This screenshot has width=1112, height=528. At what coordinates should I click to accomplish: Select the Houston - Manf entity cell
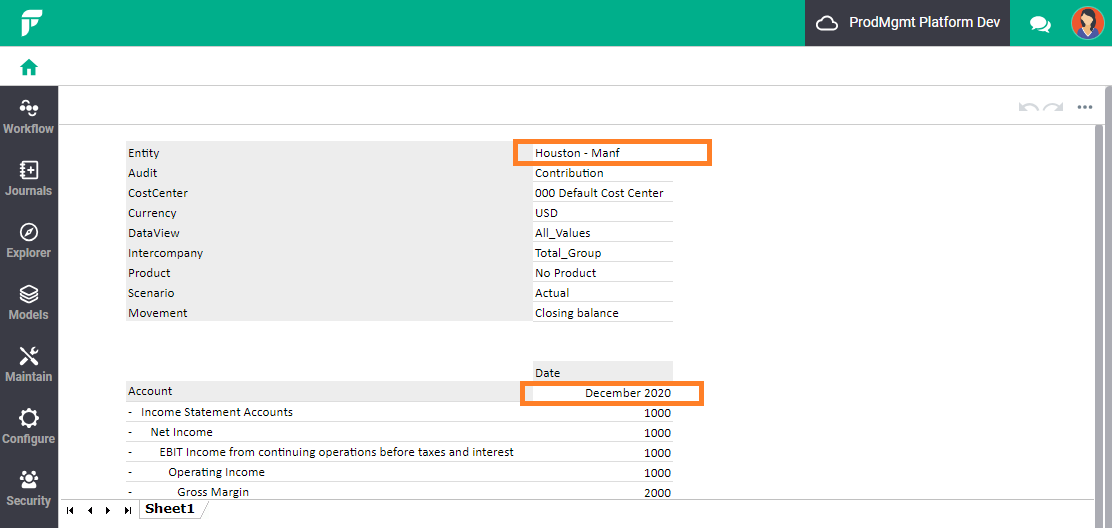613,152
